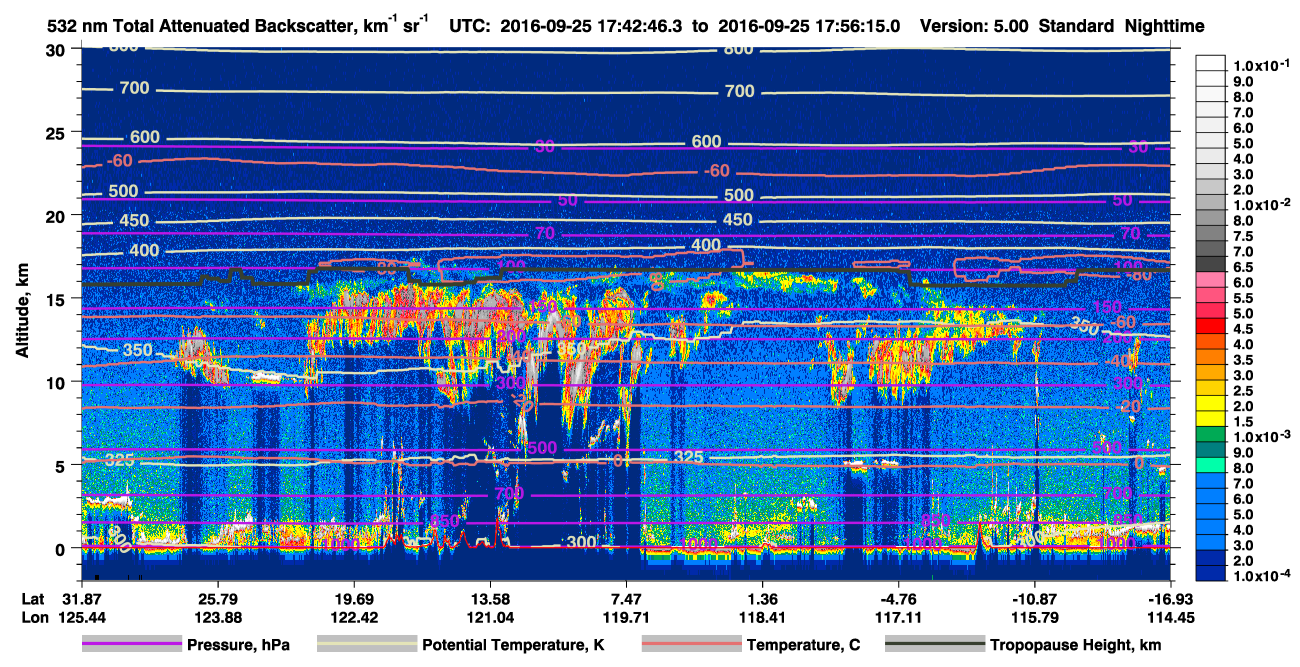This screenshot has height=667, width=1300.
Task: Click longitude value 123.88
Action: (x=217, y=616)
